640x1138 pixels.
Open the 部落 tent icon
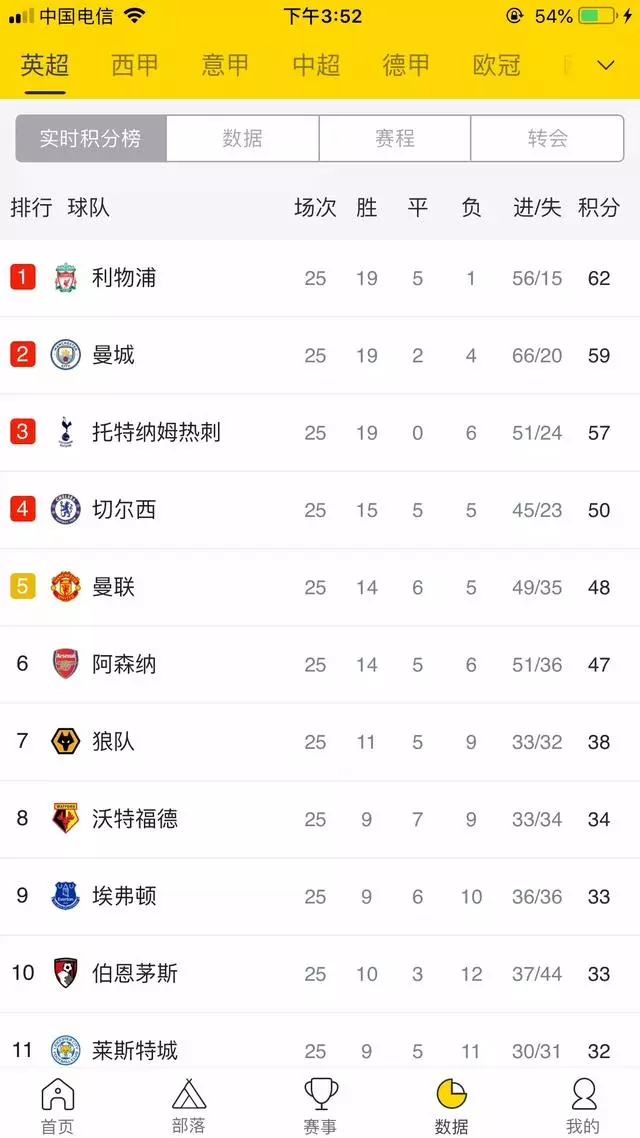click(189, 1094)
